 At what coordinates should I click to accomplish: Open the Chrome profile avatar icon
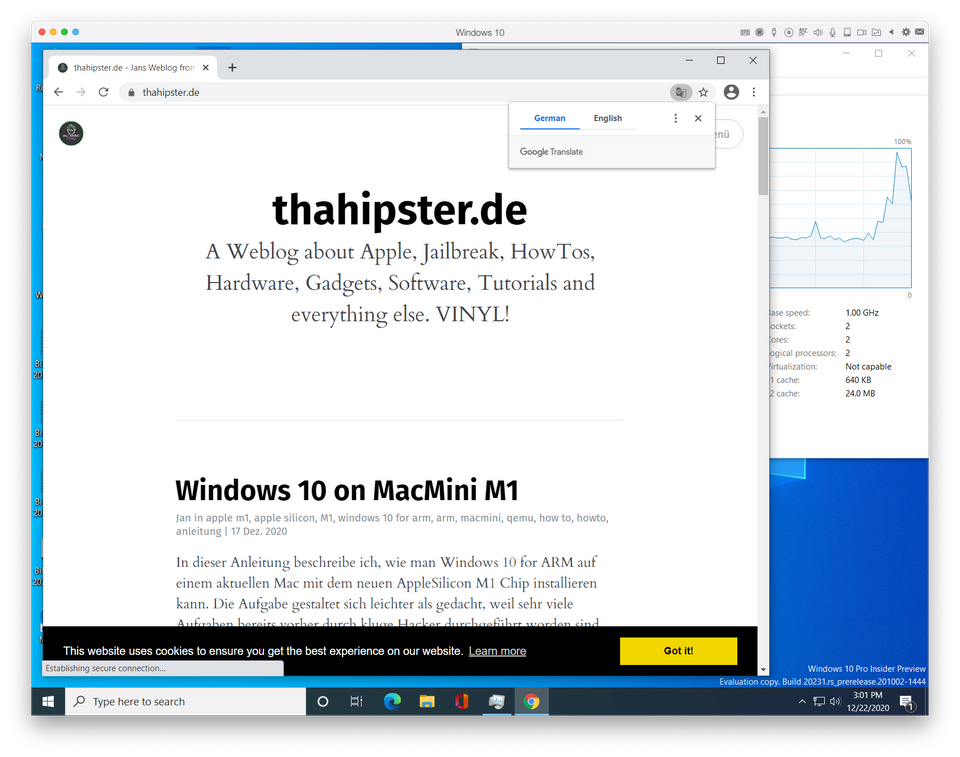pyautogui.click(x=731, y=92)
